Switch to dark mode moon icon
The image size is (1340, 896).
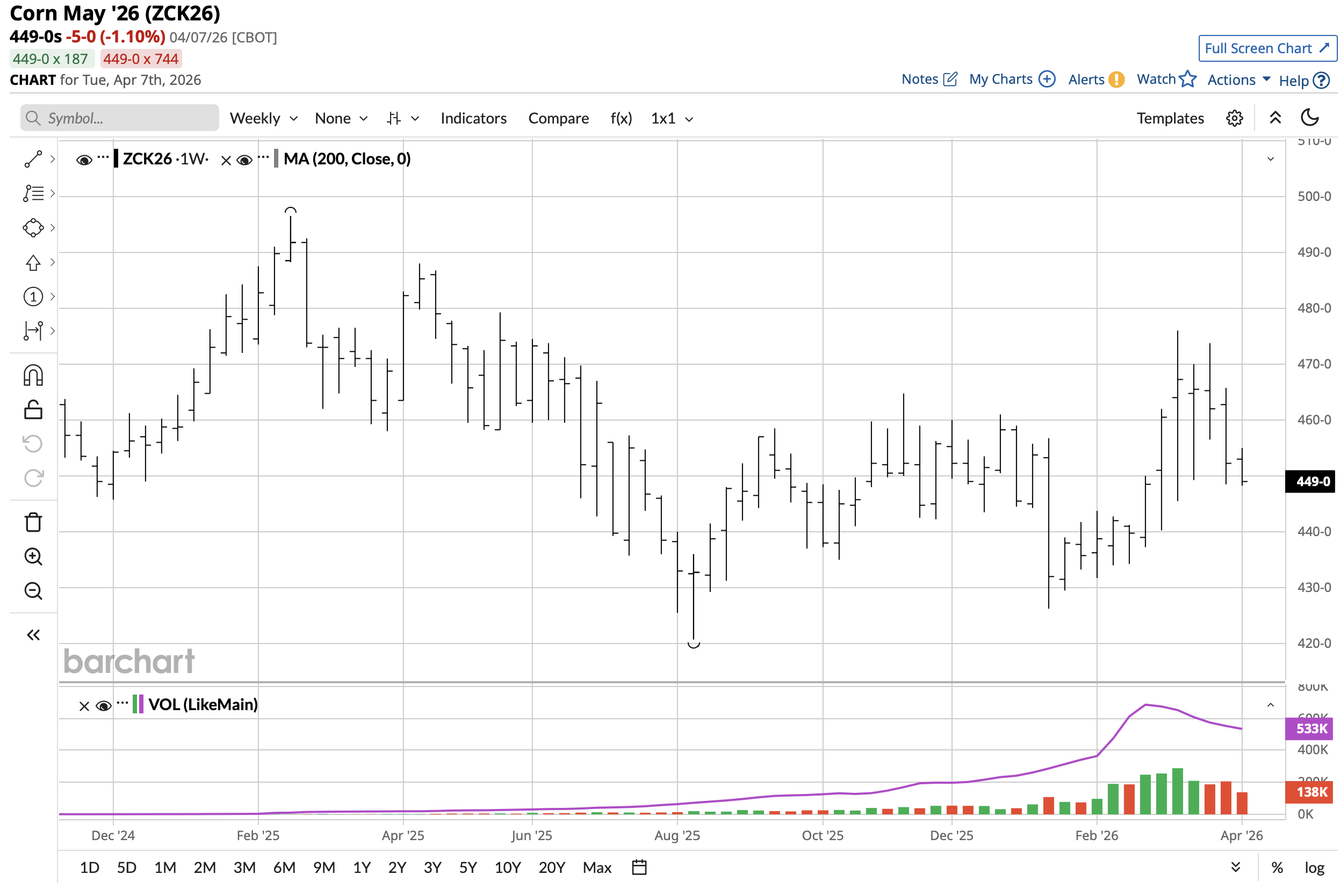coord(1309,118)
